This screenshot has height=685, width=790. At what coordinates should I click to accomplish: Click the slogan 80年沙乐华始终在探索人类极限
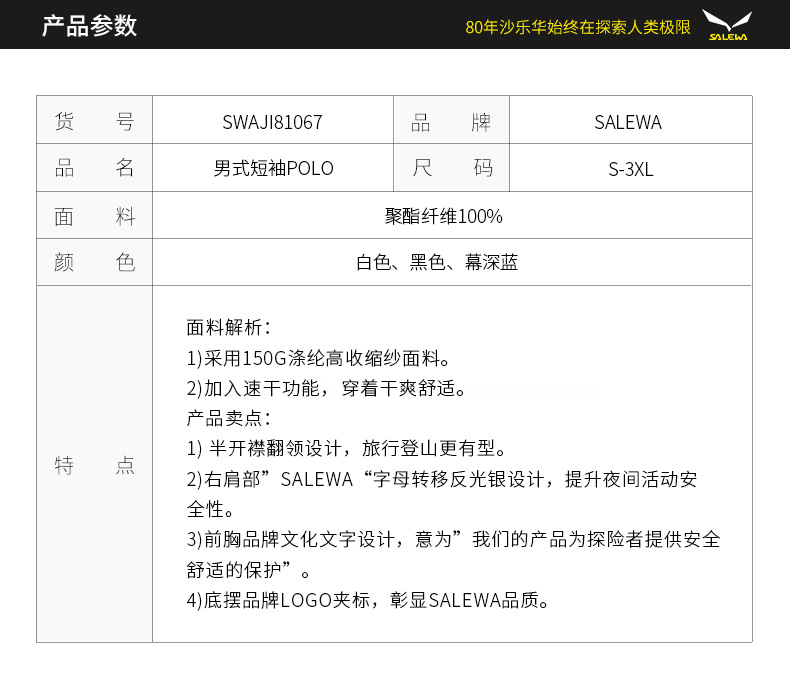(577, 27)
